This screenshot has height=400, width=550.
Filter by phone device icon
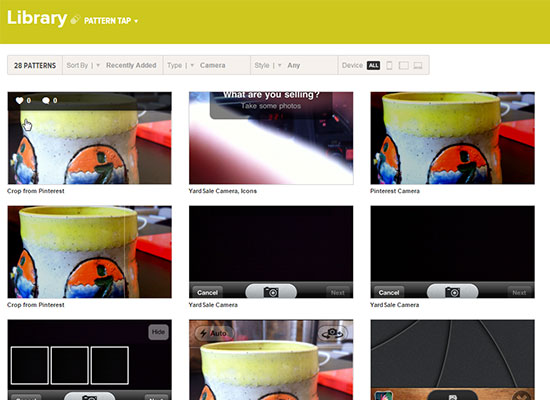pyautogui.click(x=389, y=65)
